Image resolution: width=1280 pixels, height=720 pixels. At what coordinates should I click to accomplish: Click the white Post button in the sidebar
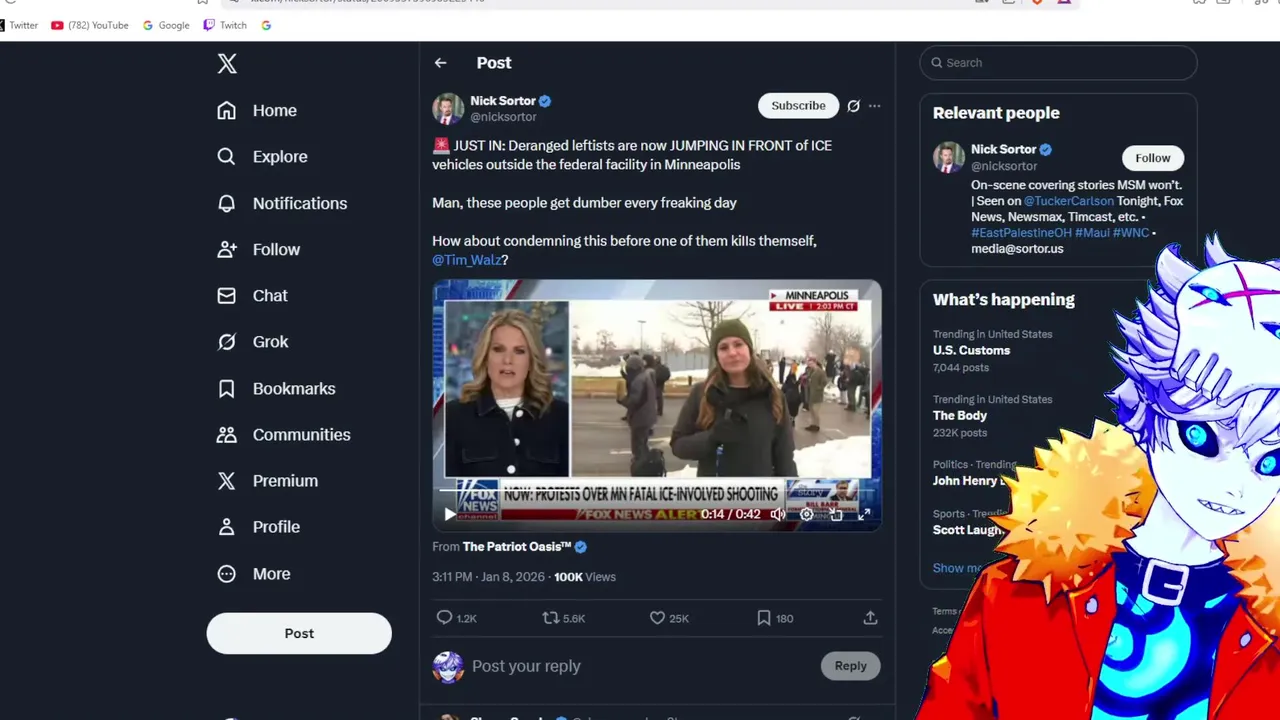click(299, 633)
